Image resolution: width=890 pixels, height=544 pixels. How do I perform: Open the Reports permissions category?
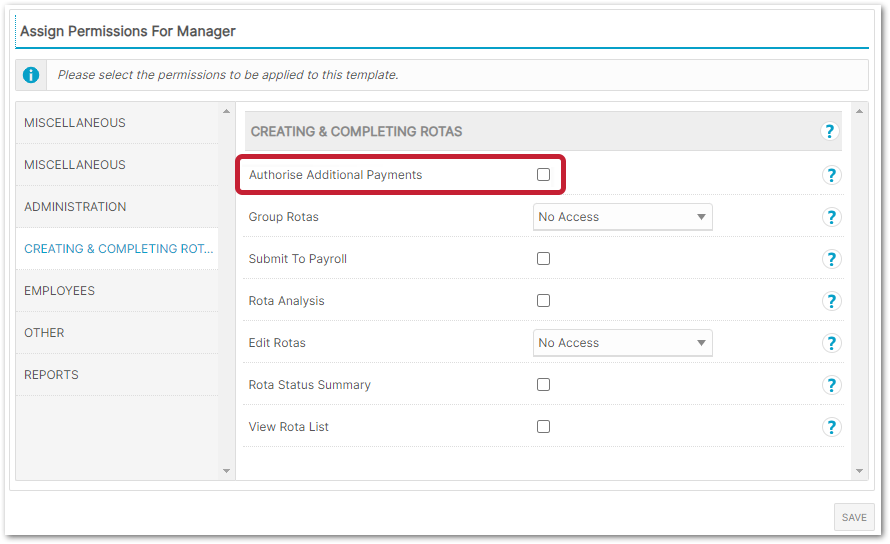coord(52,375)
